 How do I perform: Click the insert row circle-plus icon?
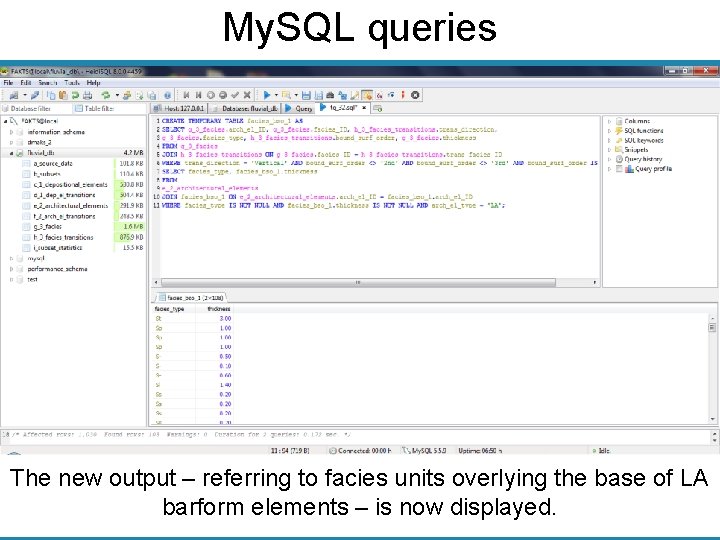click(x=210, y=95)
